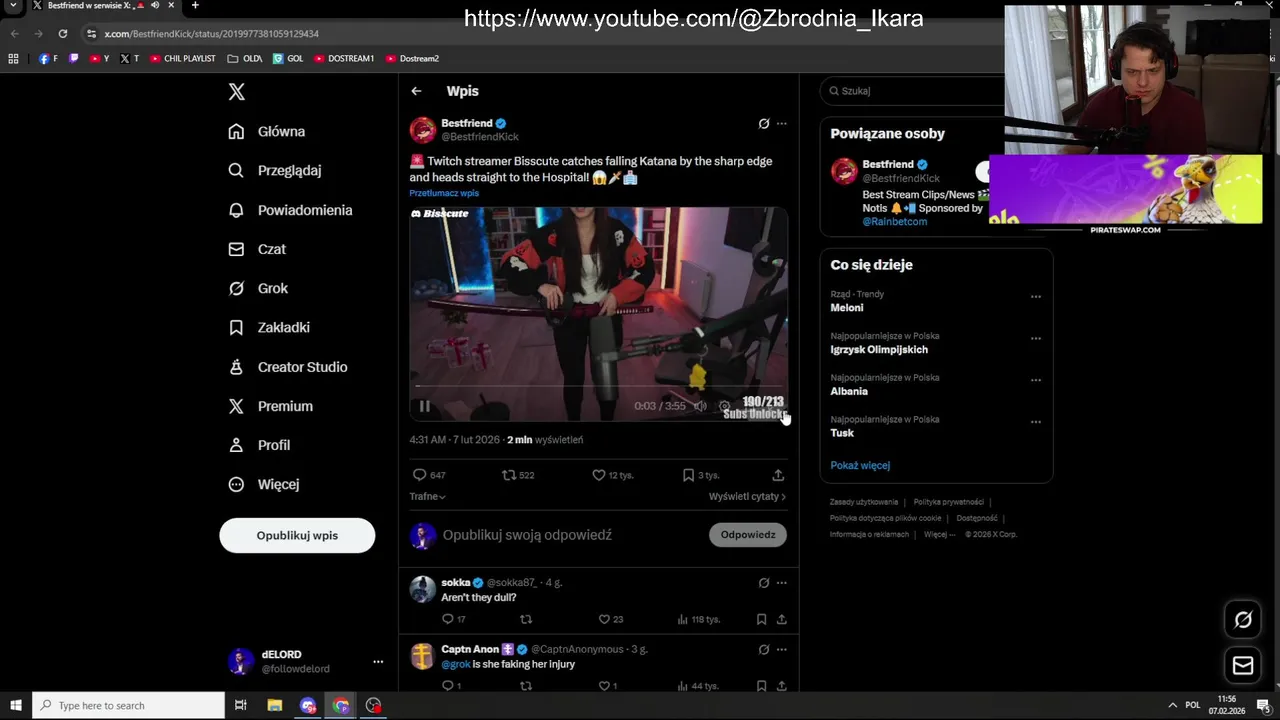This screenshot has width=1280, height=720.
Task: Open the Windows Start menu
Action: tap(16, 705)
